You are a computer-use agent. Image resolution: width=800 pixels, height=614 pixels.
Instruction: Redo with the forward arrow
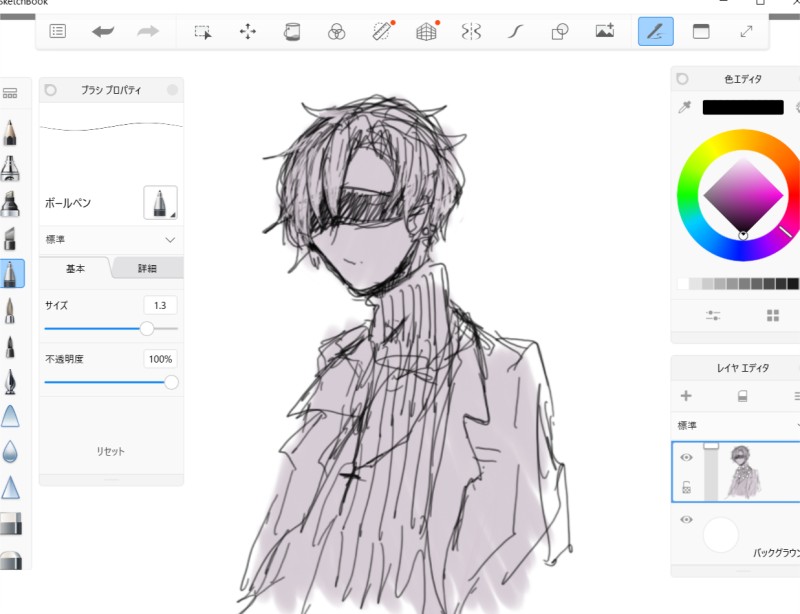148,32
